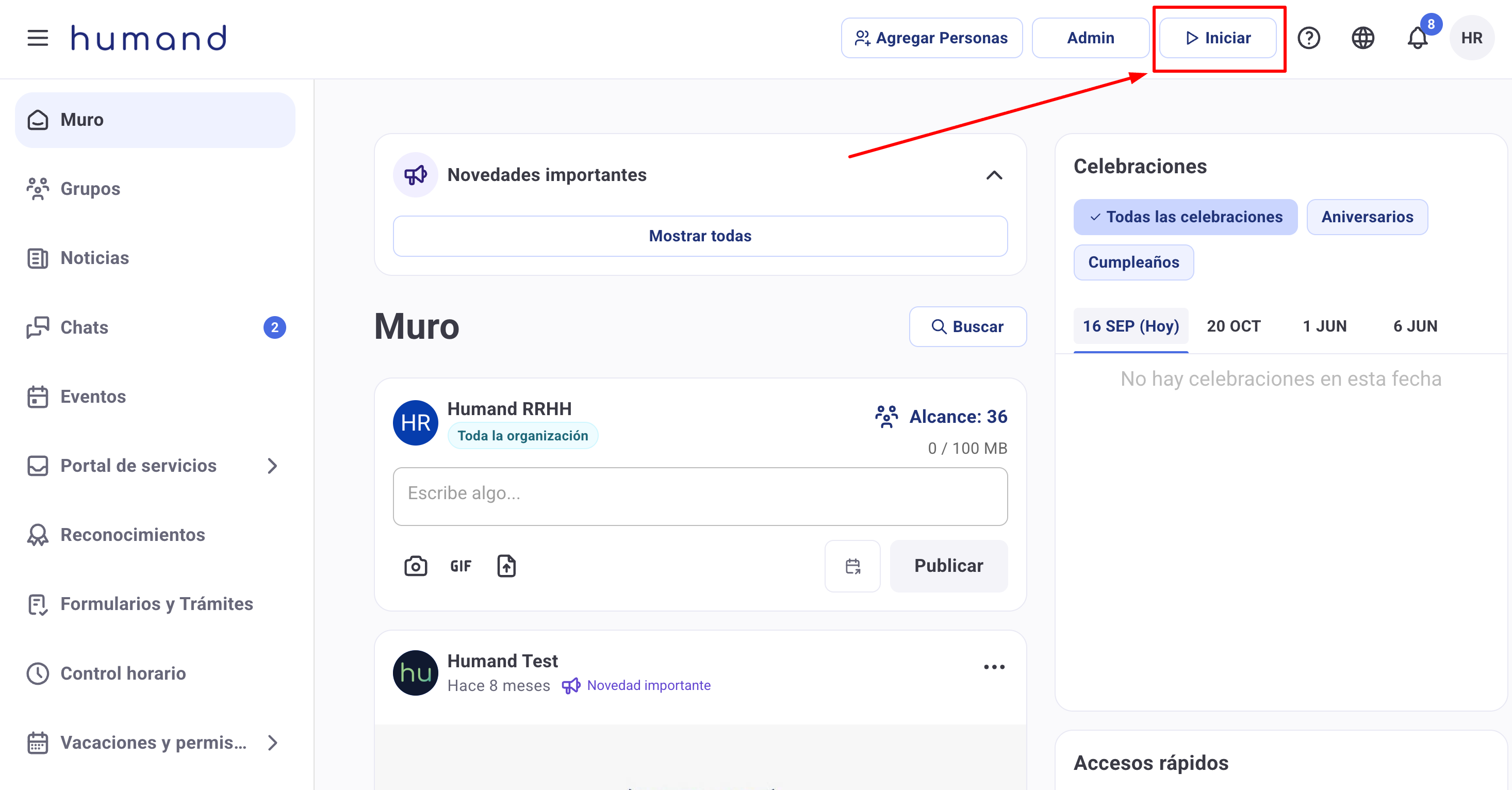The image size is (1512, 790).
Task: Expand Vacaciones y permisos submenu
Action: point(272,743)
